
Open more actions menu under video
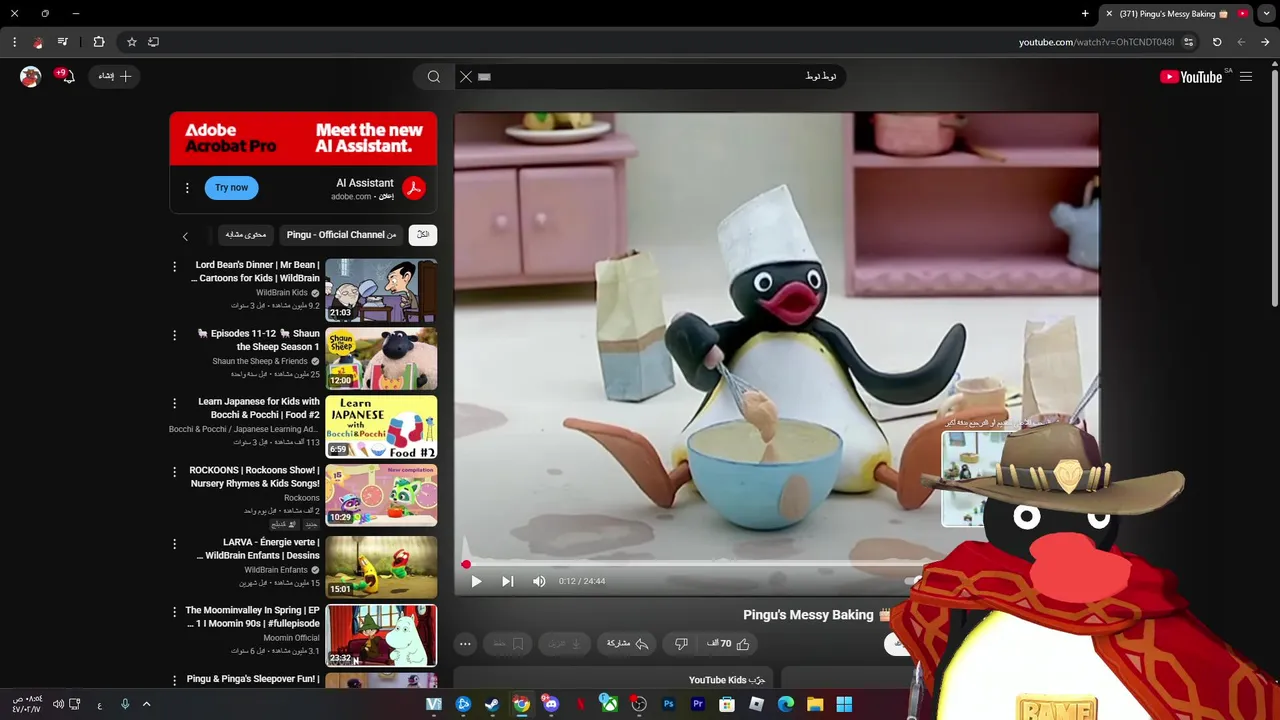click(x=465, y=644)
